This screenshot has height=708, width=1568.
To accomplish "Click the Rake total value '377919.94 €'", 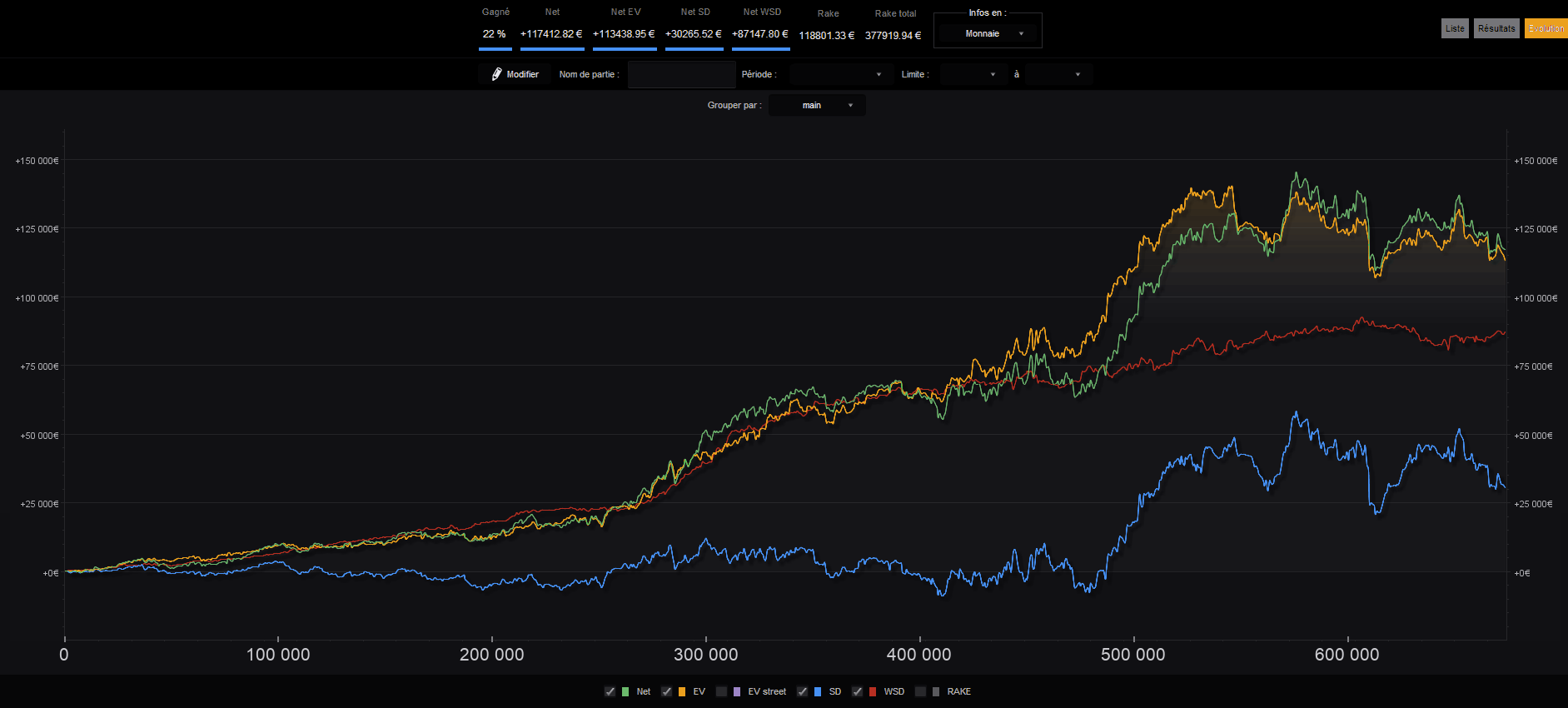I will click(894, 36).
